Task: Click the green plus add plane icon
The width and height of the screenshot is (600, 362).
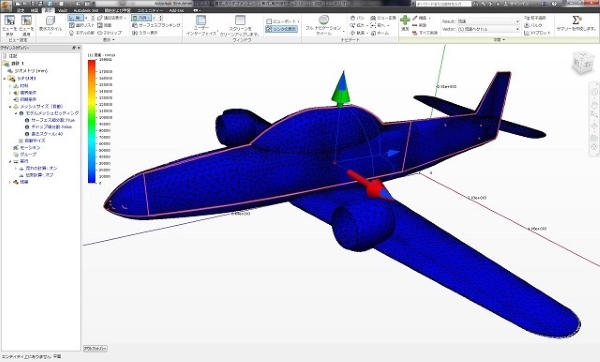Action: [405, 20]
